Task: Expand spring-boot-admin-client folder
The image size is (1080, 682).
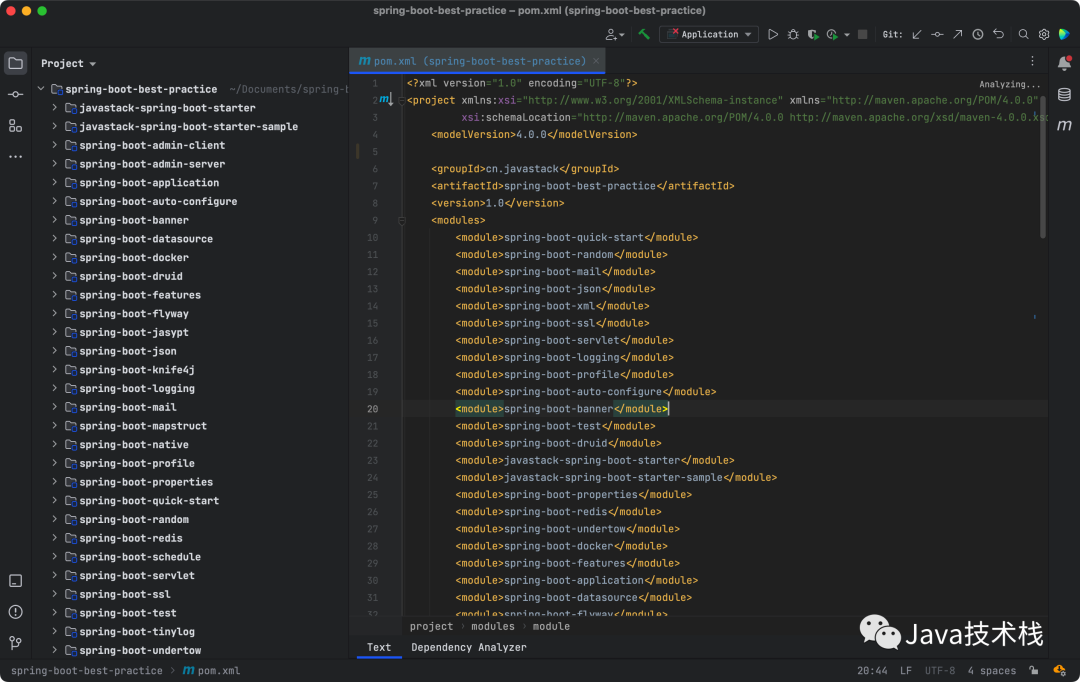Action: pos(54,145)
